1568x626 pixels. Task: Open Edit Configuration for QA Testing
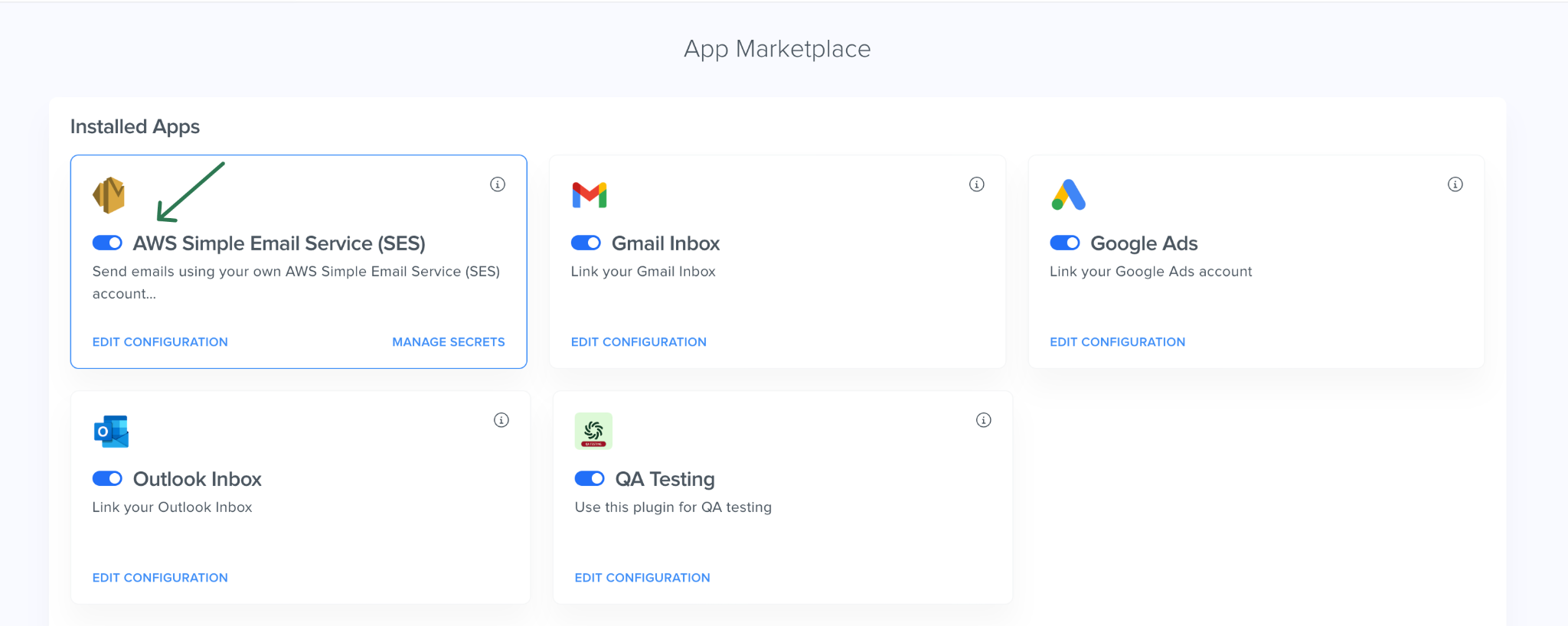point(642,578)
